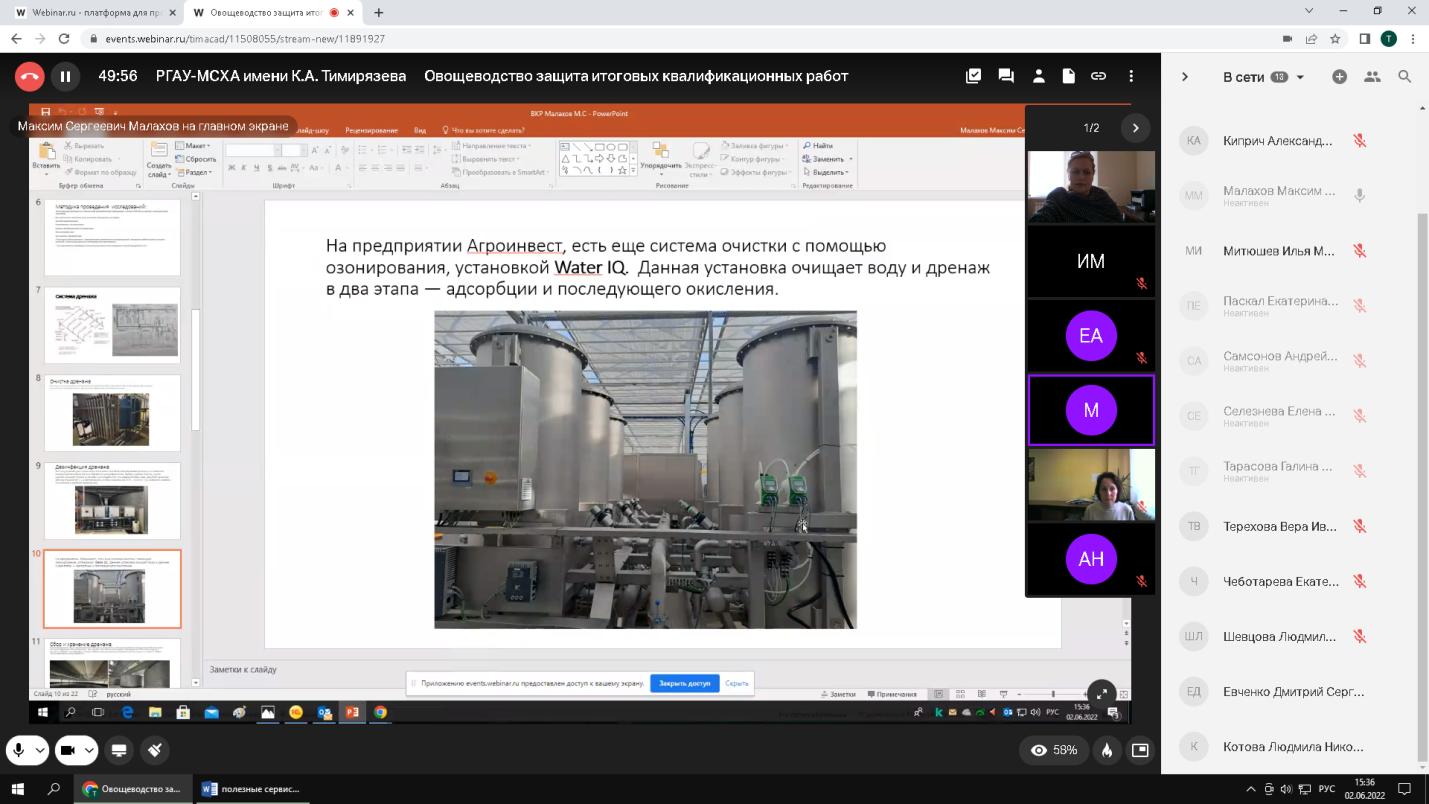The width and height of the screenshot is (1429, 804).
Task: Toggle microphone of Чеботарева Екате... in list
Action: pos(1360,581)
